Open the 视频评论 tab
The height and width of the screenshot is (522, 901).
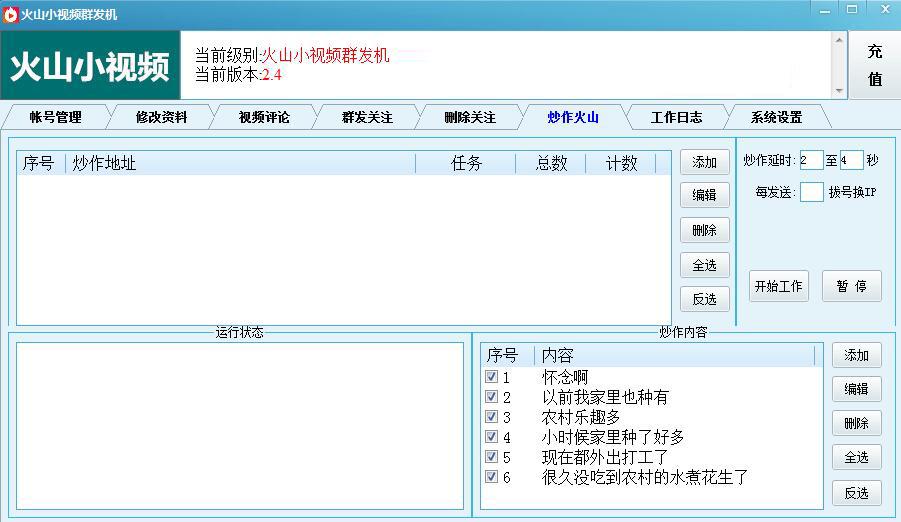[x=264, y=117]
